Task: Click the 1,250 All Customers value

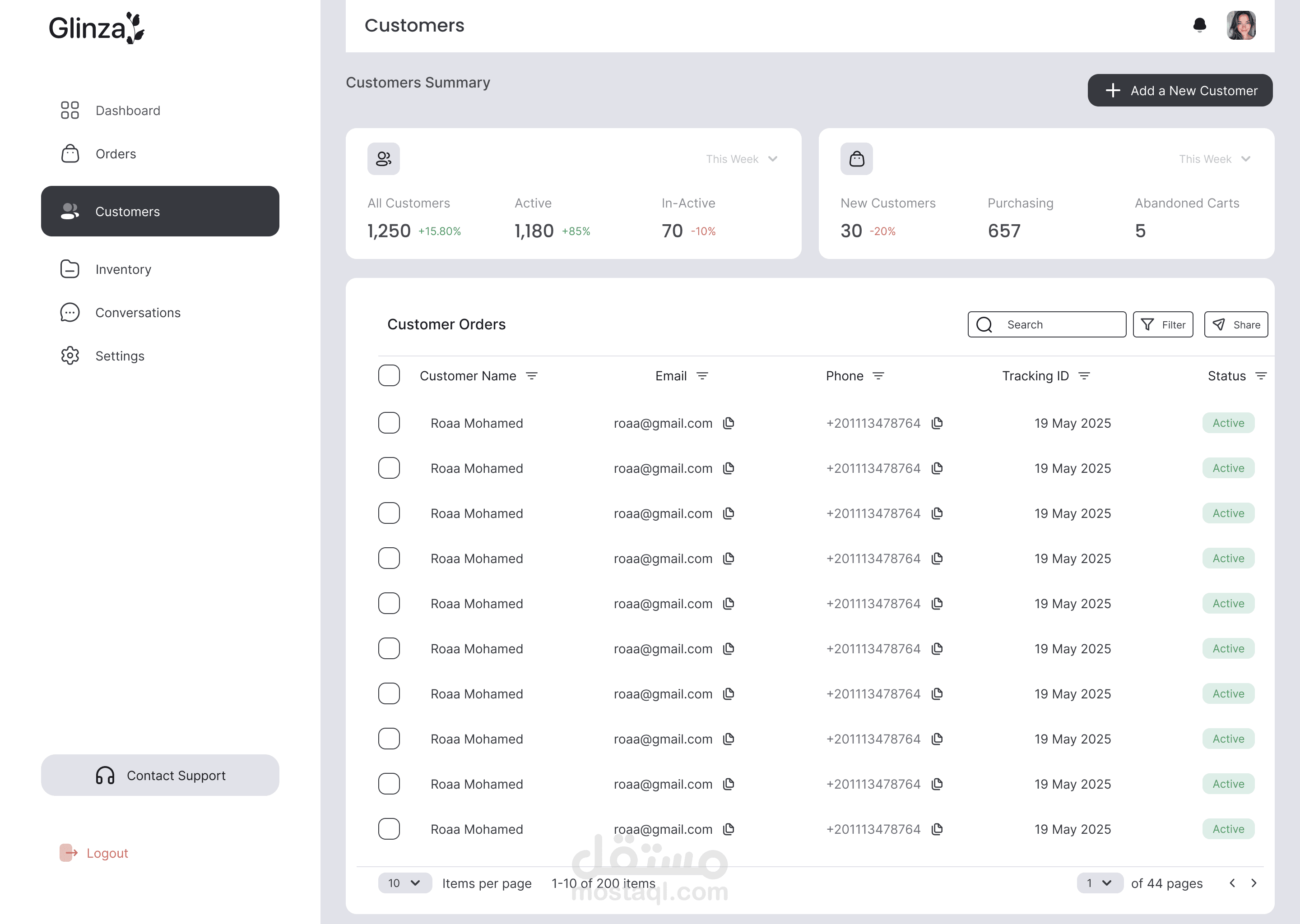Action: (389, 231)
